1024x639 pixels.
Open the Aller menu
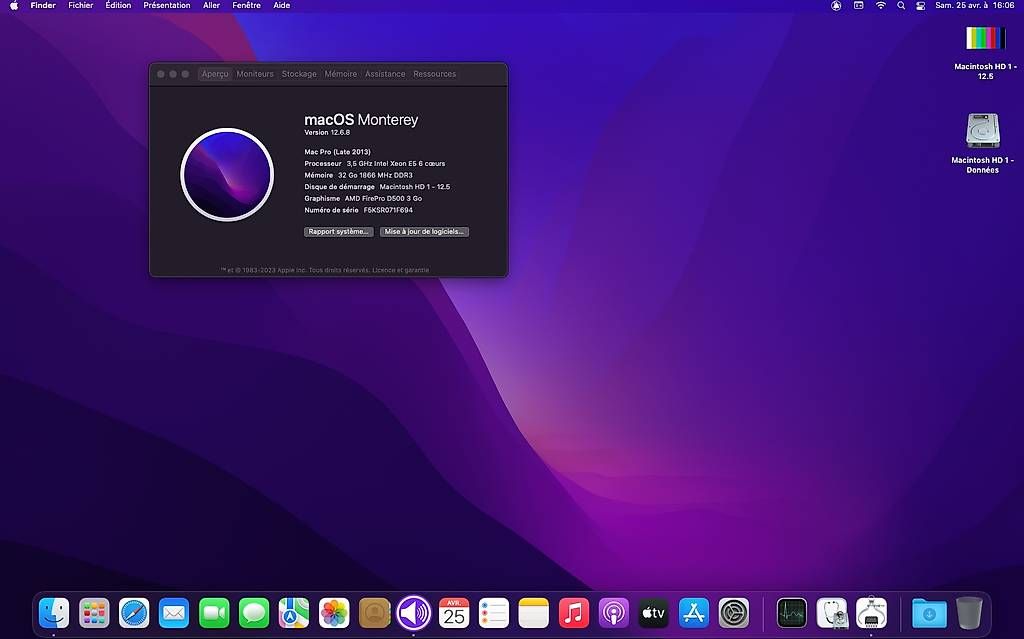pos(211,5)
